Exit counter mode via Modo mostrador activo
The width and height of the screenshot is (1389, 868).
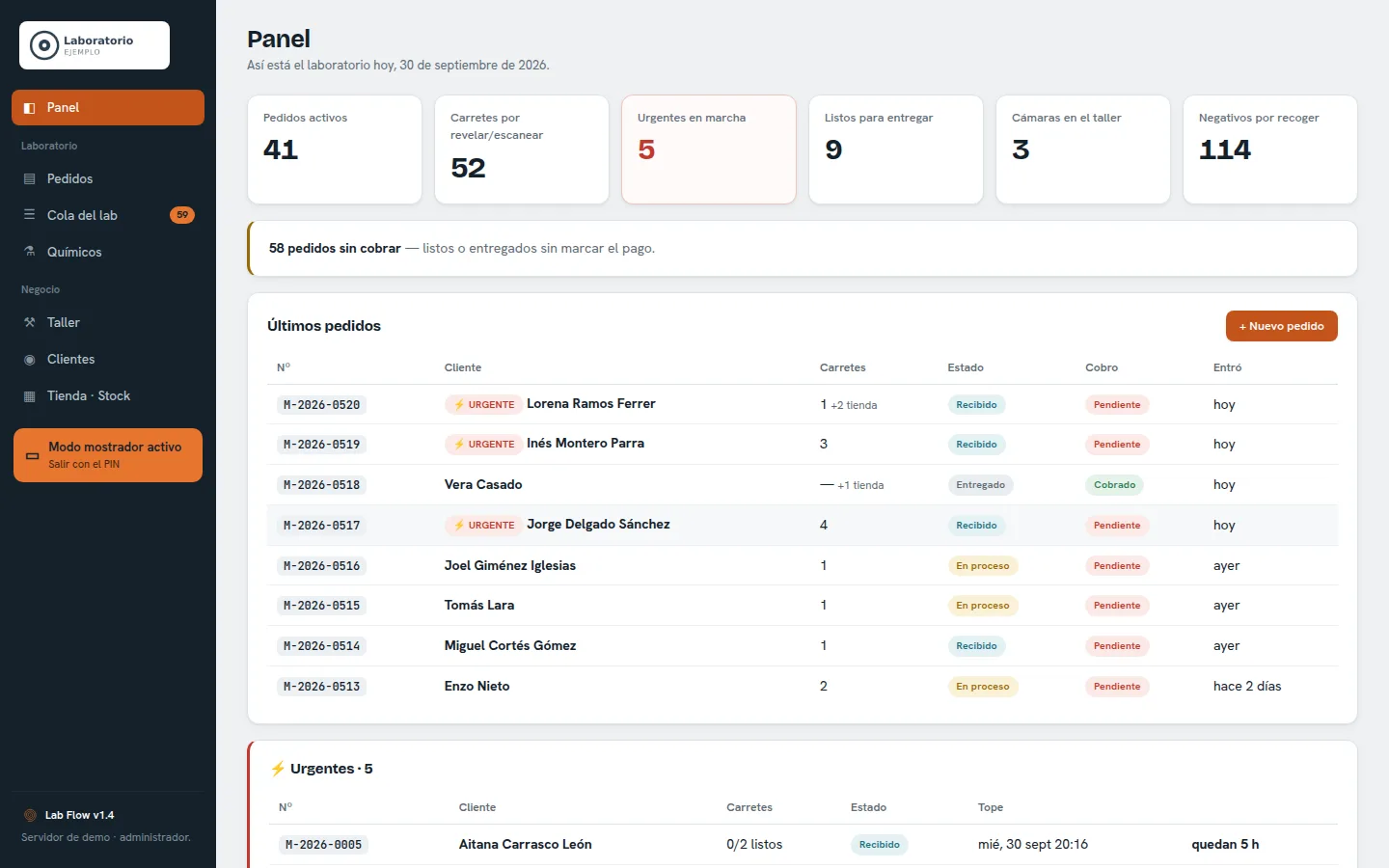[108, 455]
